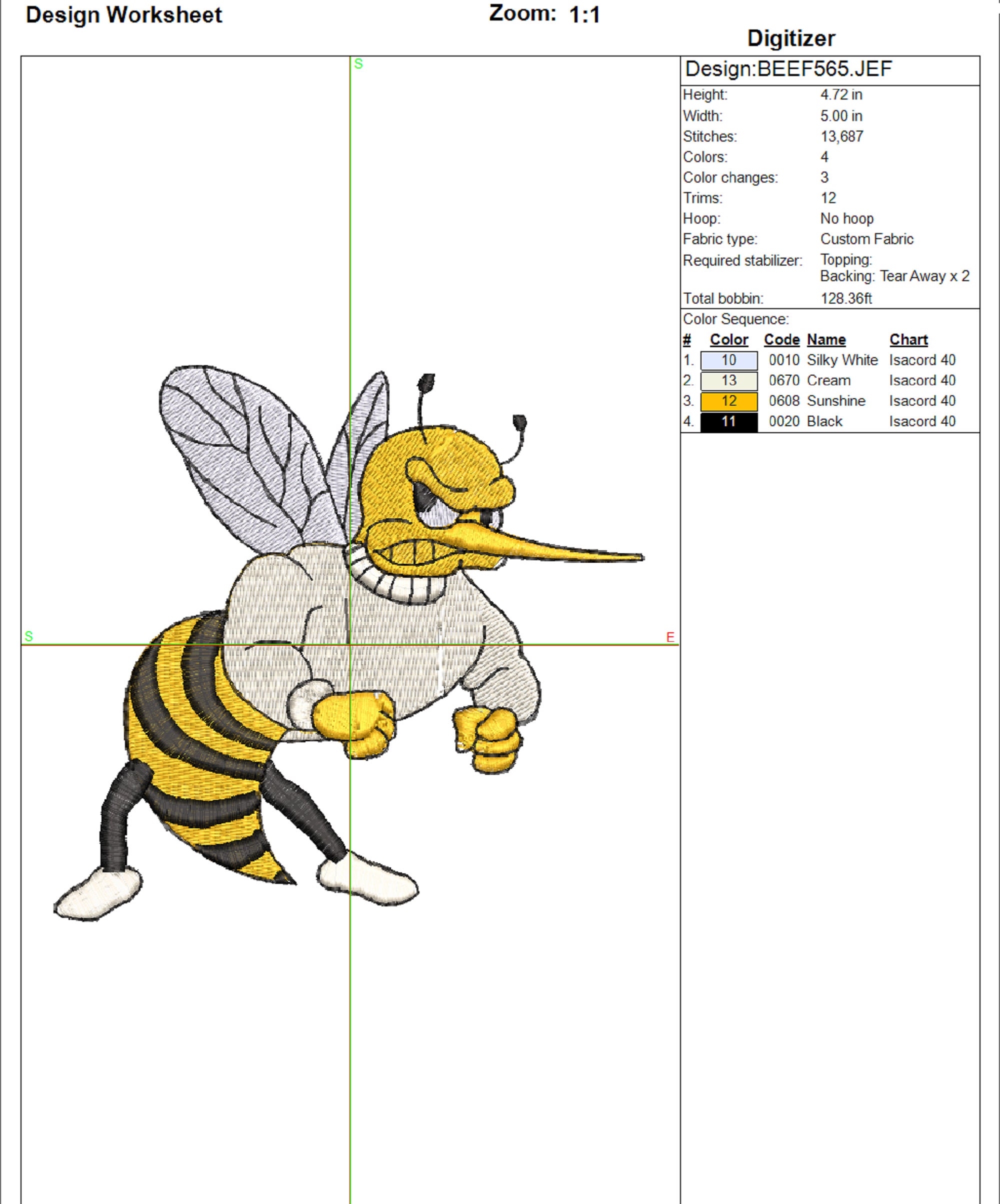This screenshot has width=1000, height=1204.
Task: Click the 'Color' column header
Action: (729, 340)
